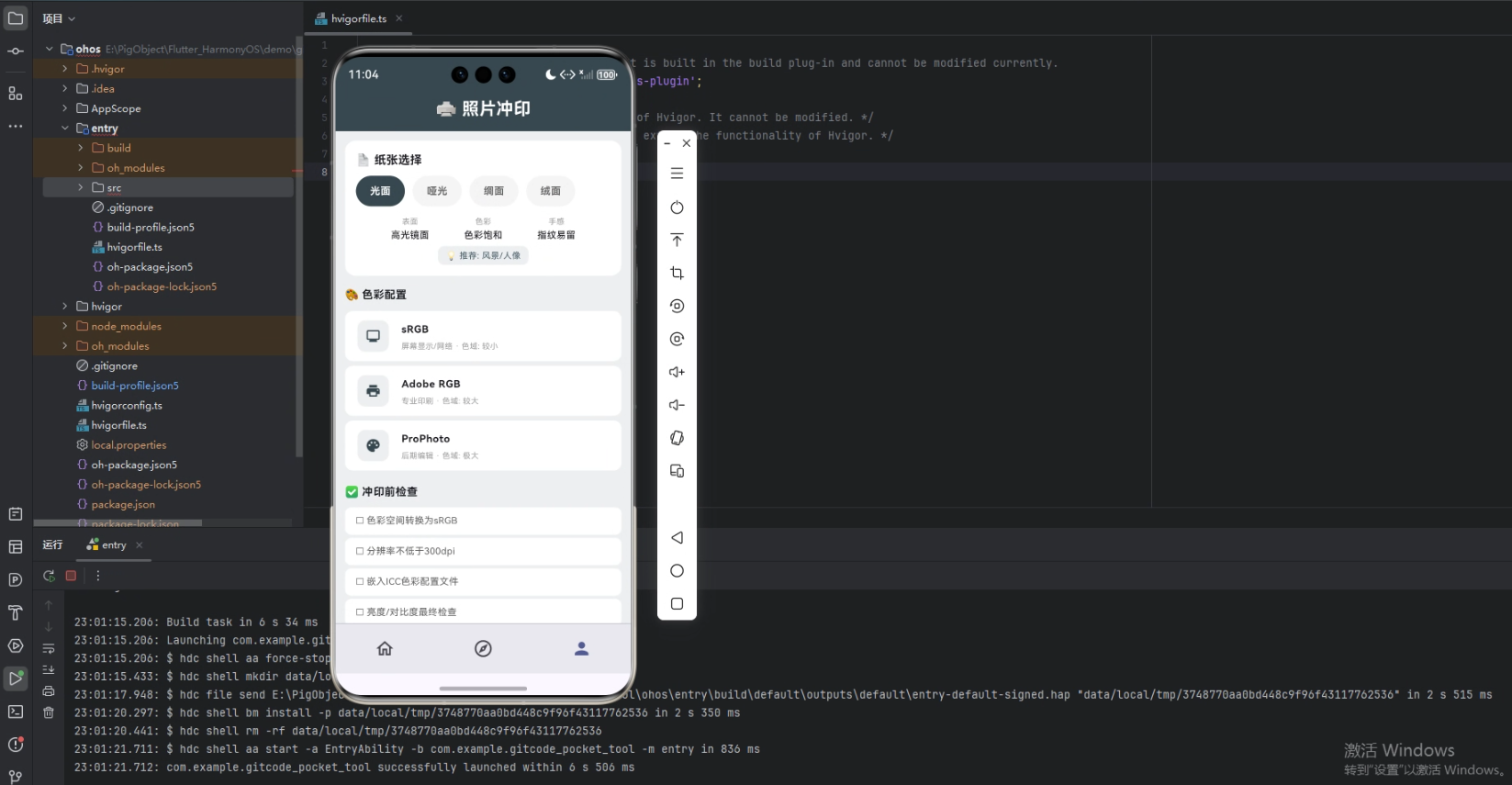Open the Commit tool window icon
Image resolution: width=1512 pixels, height=785 pixels.
16,51
